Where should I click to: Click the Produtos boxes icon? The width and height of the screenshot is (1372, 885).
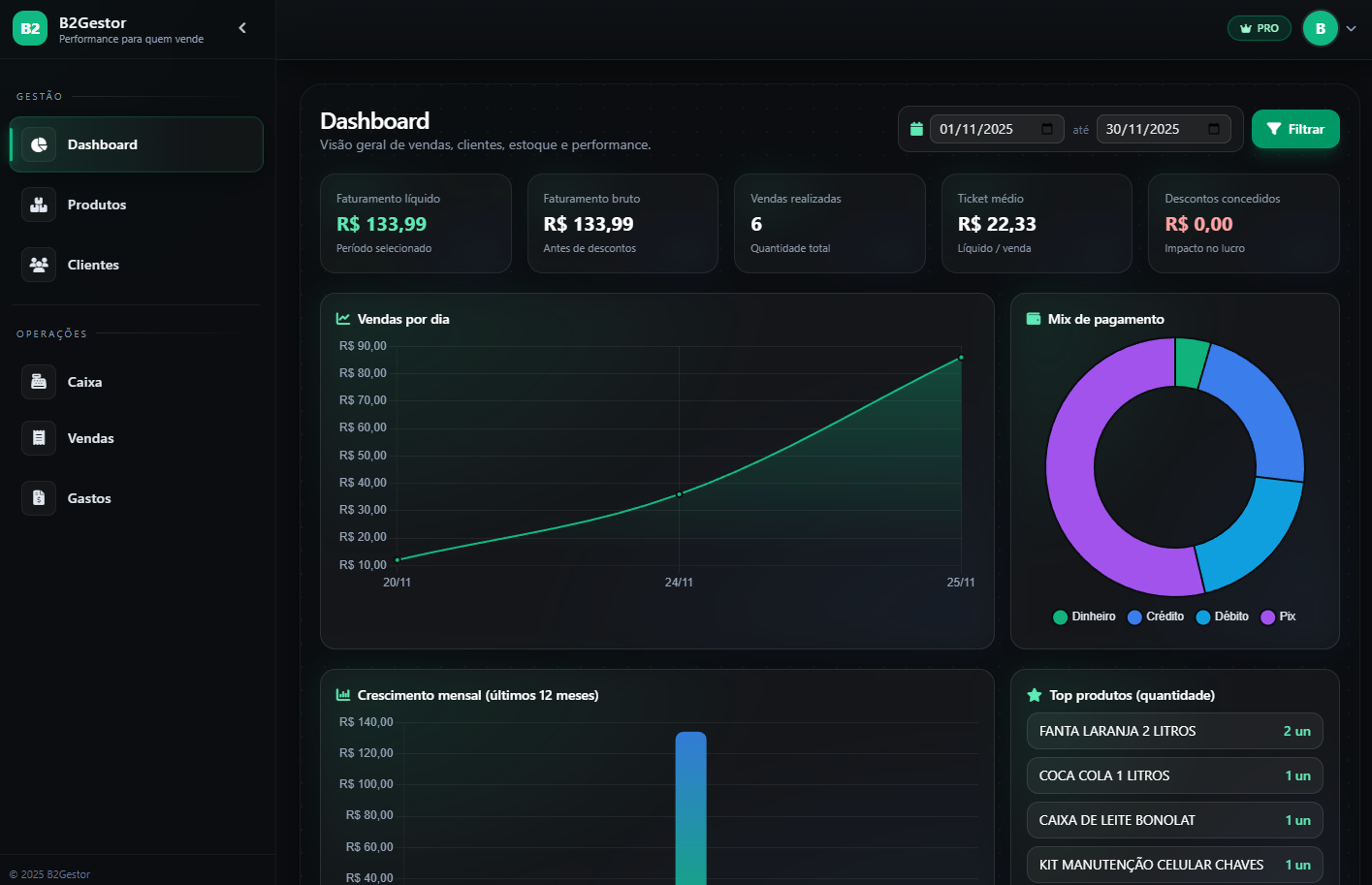click(x=39, y=205)
